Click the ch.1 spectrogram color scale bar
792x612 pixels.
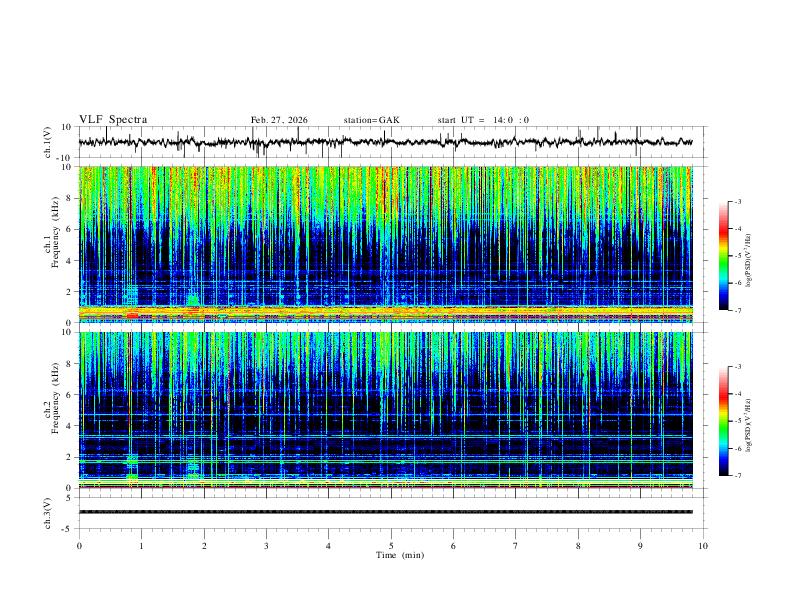724,256
